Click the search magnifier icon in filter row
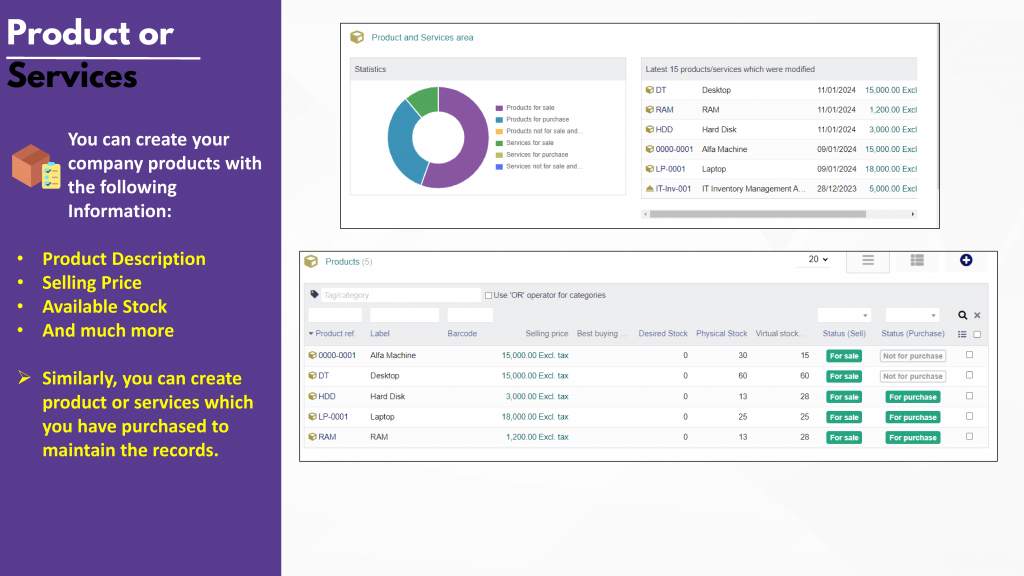Viewport: 1024px width, 576px height. tap(962, 315)
